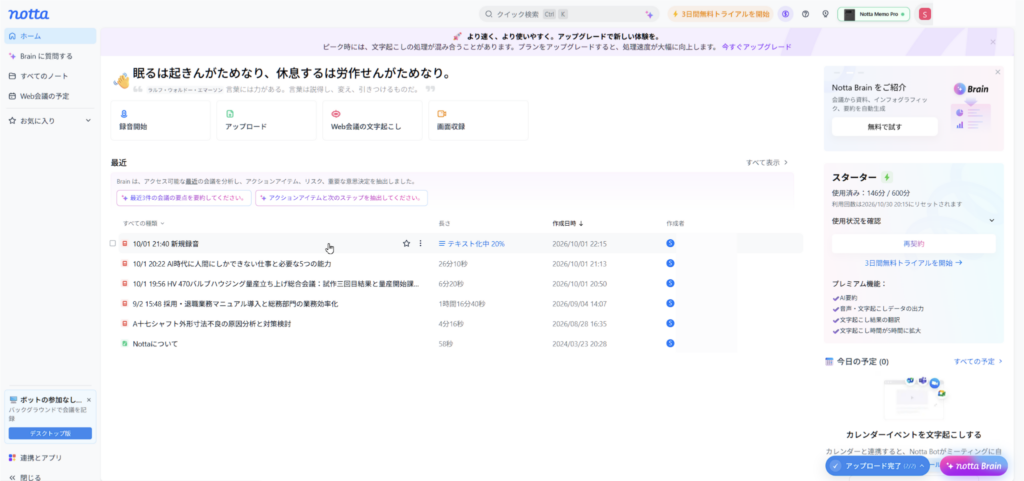The image size is (1024, 481).
Task: Select アクションアイテムと次のステップを抽出 suggestion
Action: (x=342, y=198)
